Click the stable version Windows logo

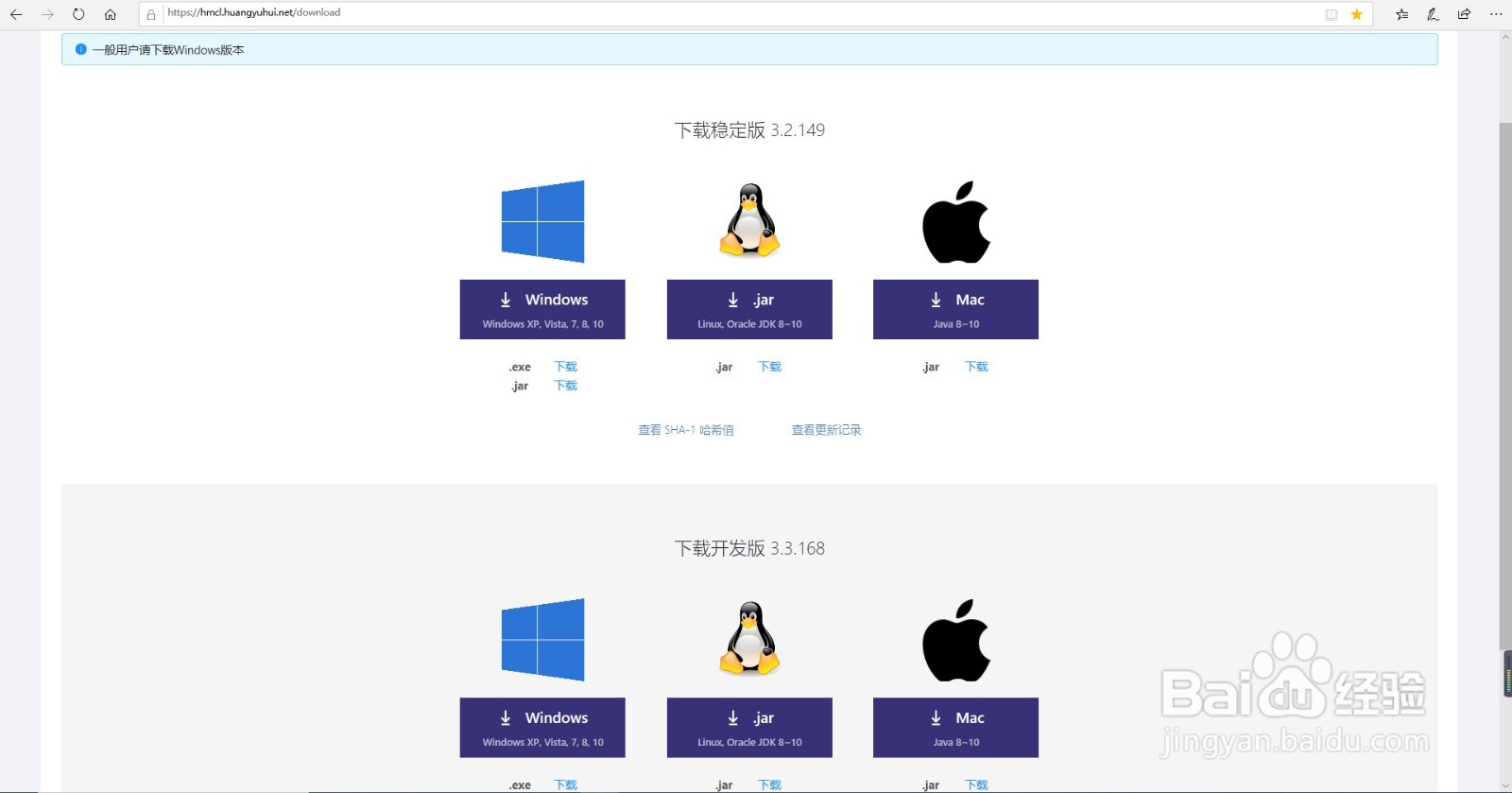click(x=542, y=221)
